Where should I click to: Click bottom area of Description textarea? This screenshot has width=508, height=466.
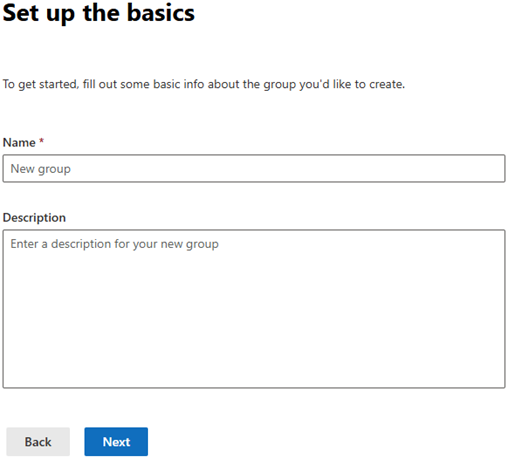tap(254, 373)
